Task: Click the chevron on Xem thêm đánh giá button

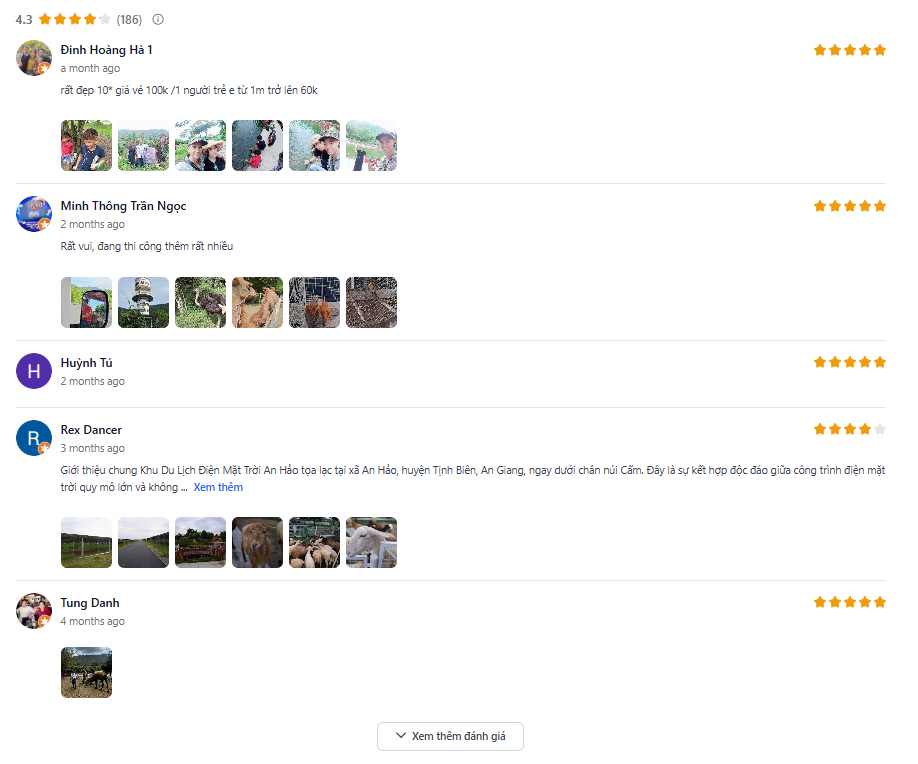Action: point(401,736)
